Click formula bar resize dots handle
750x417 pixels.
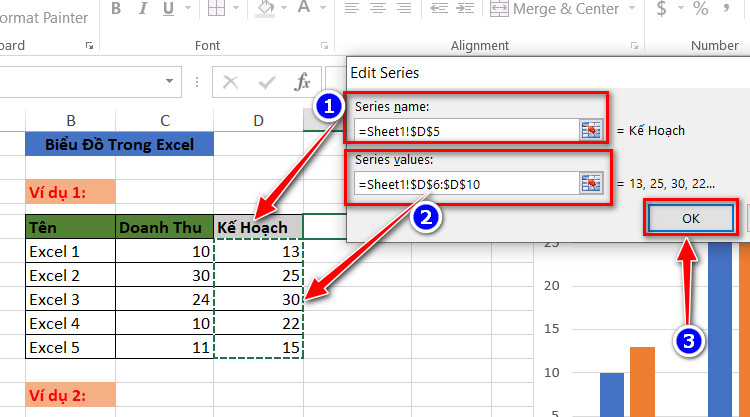(197, 82)
